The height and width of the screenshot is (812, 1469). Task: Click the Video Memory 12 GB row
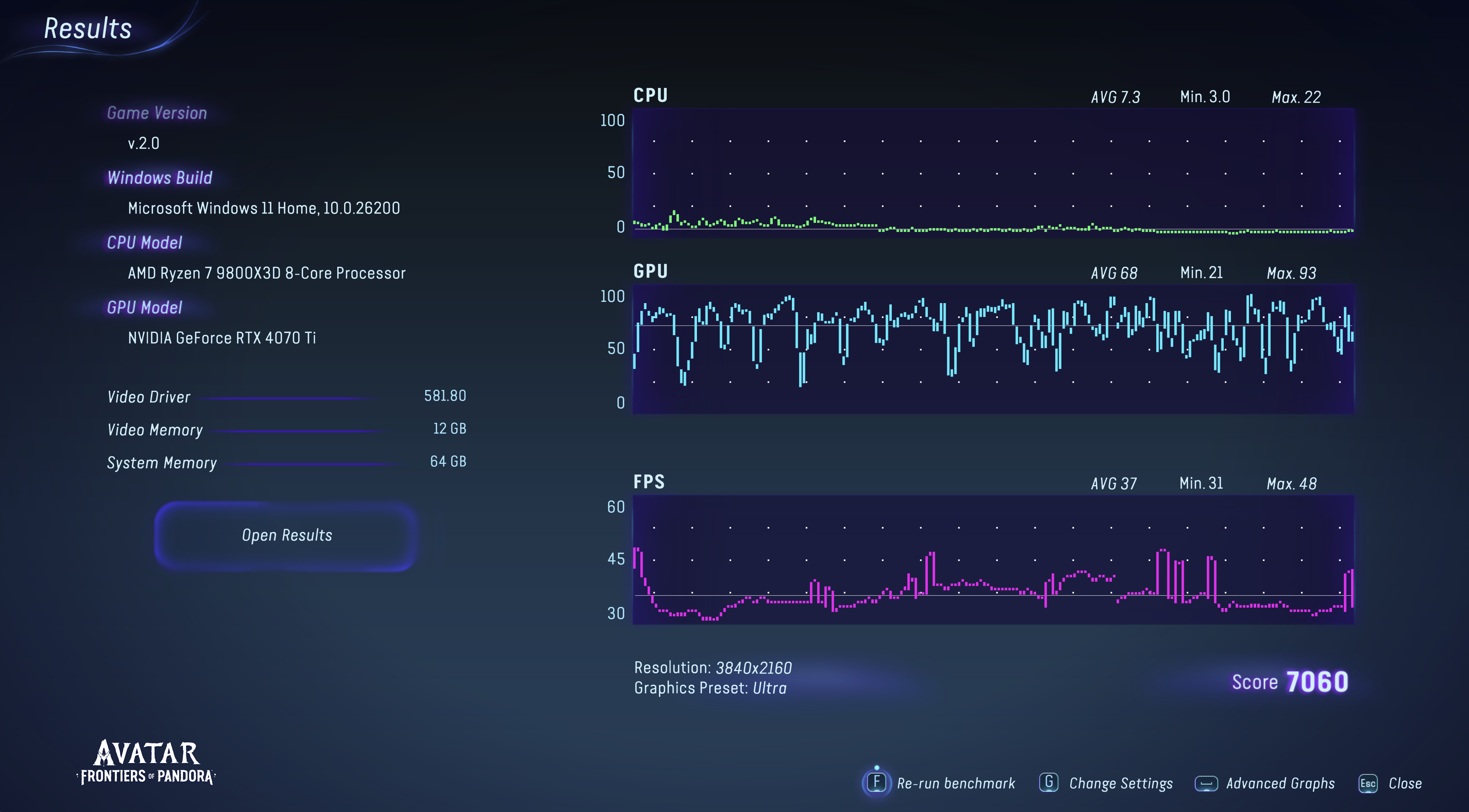tap(286, 429)
